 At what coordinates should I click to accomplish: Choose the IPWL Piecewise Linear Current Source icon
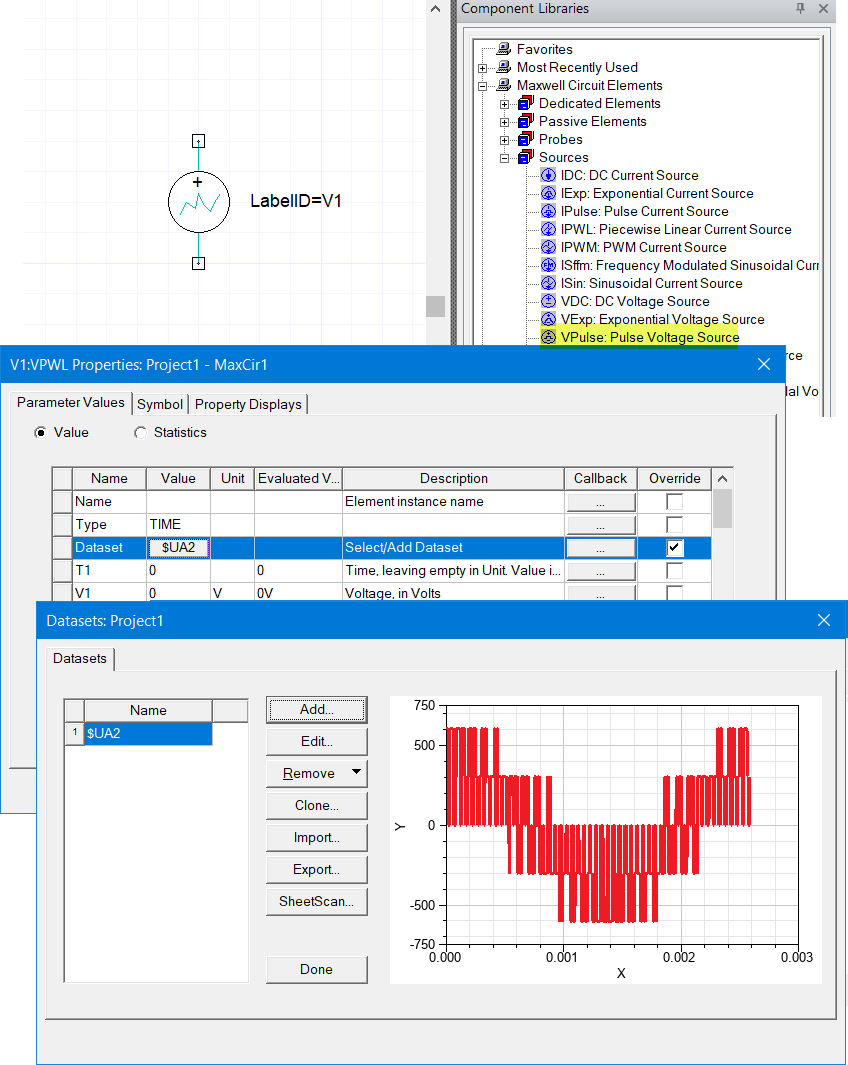(x=548, y=229)
